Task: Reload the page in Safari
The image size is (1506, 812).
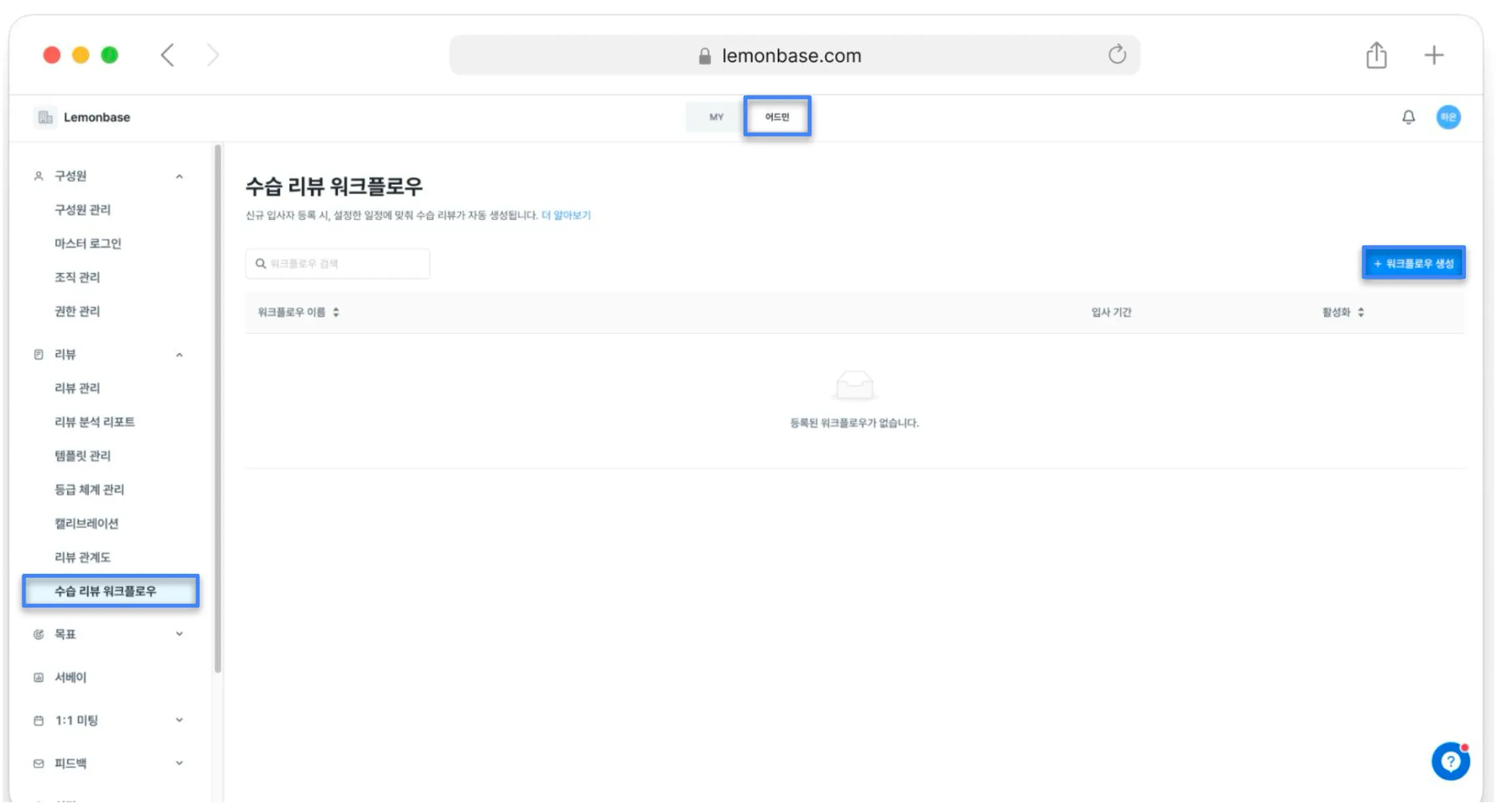Action: (x=1117, y=54)
